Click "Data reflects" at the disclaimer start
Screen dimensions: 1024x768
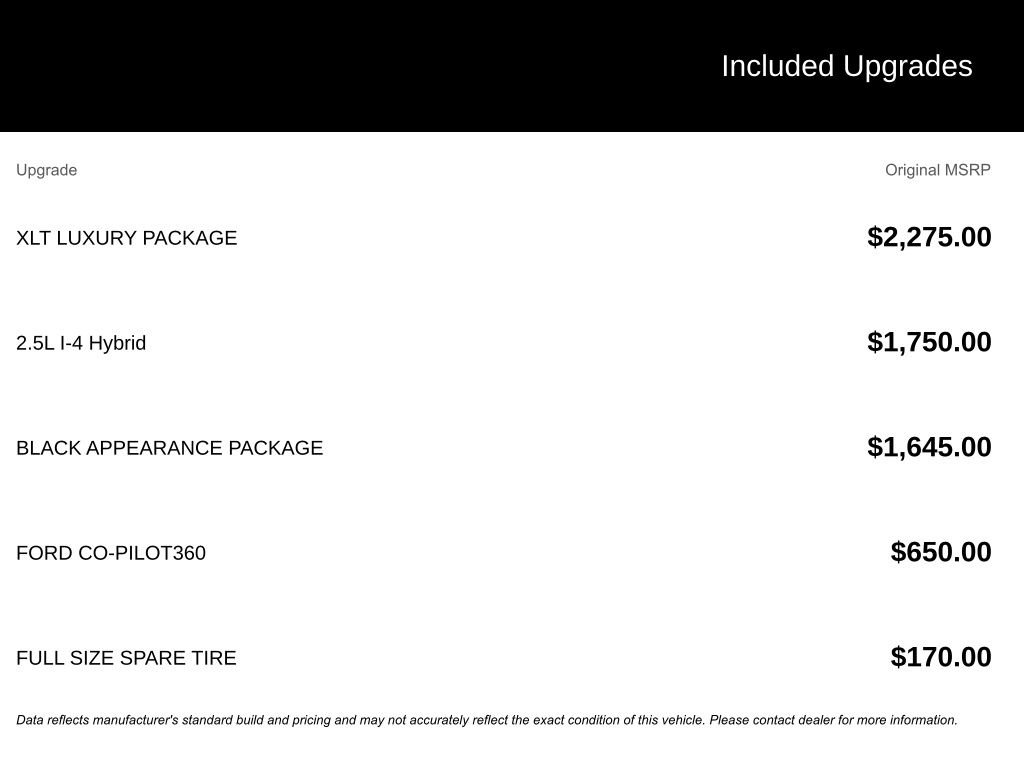pyautogui.click(x=53, y=720)
